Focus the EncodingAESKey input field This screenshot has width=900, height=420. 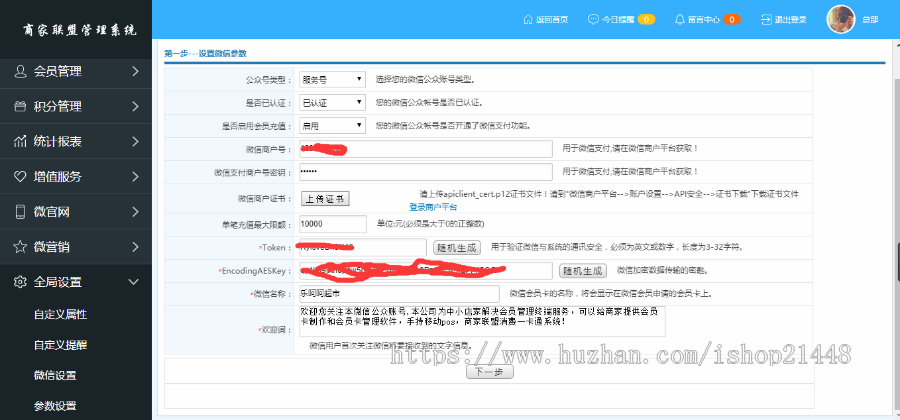coord(426,271)
